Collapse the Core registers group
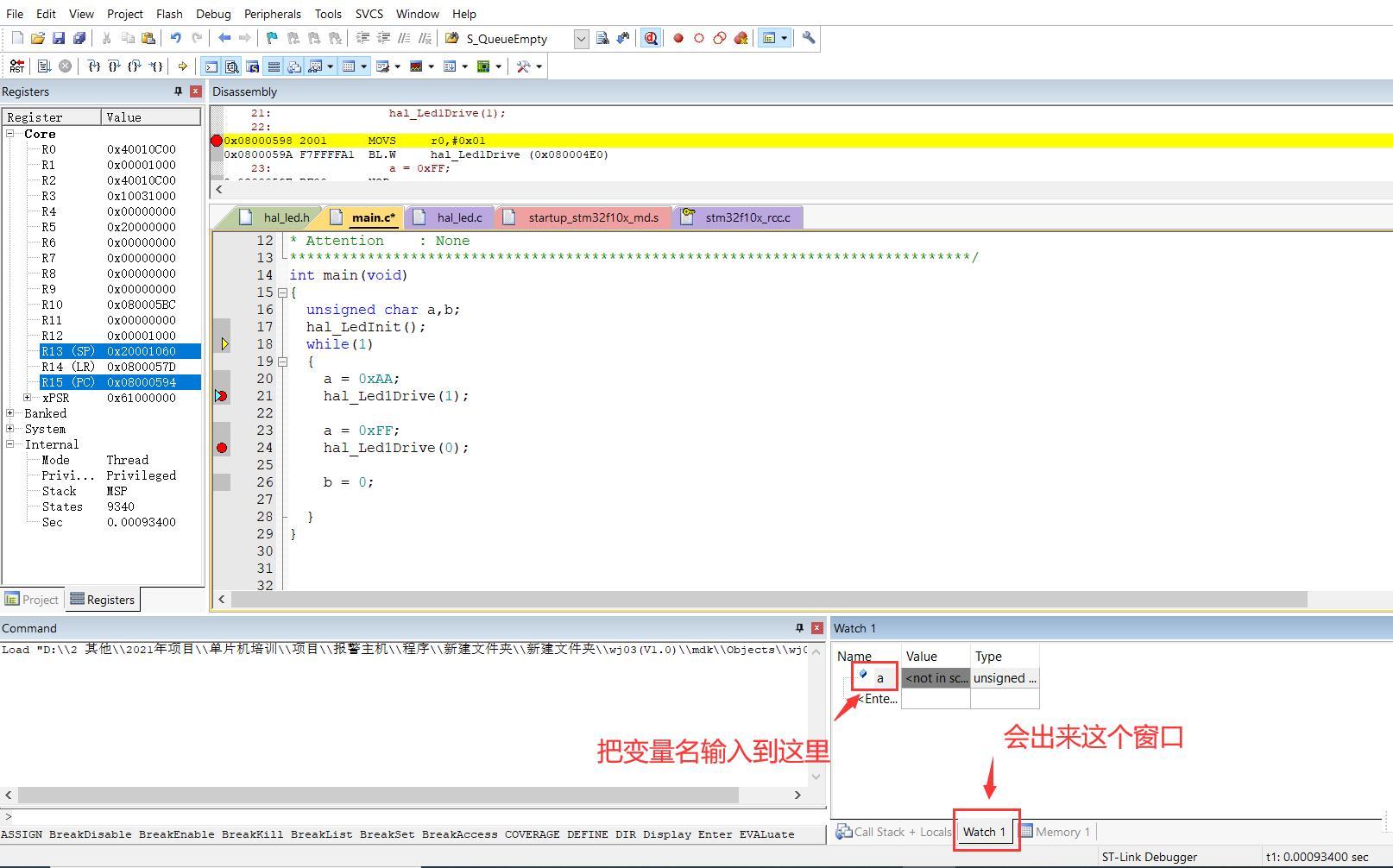Screen dimensions: 1393x868 point(9,134)
